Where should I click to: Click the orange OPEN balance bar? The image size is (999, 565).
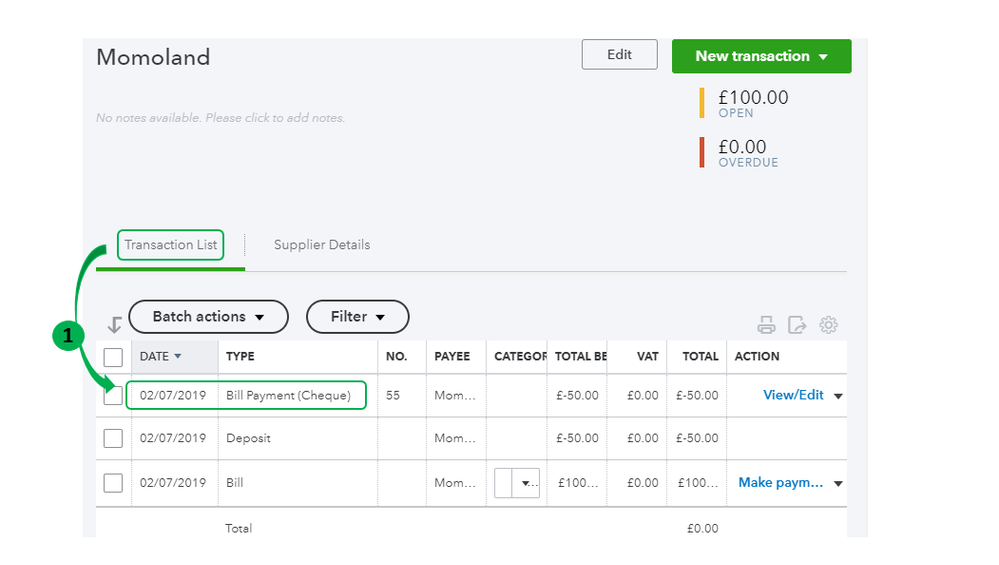[x=702, y=103]
